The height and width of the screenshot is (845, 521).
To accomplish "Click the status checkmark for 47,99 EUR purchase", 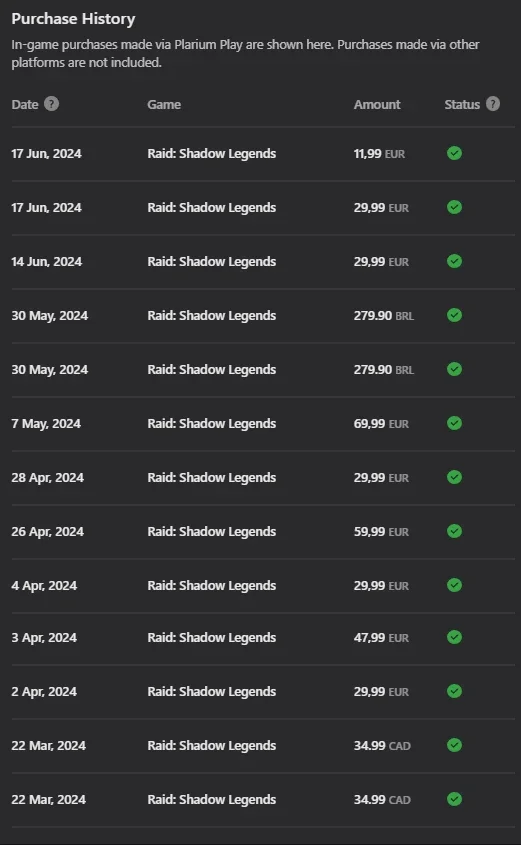I will (455, 637).
